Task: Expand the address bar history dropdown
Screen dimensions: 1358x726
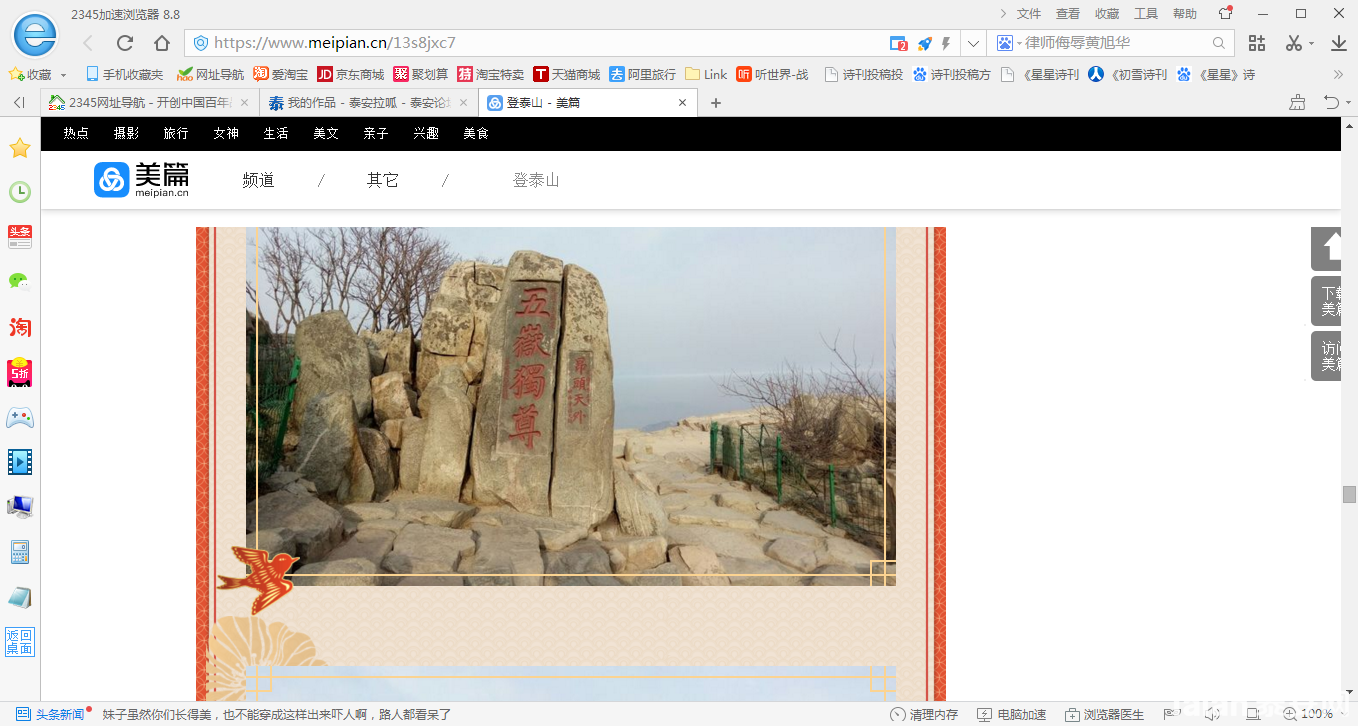Action: pos(973,43)
